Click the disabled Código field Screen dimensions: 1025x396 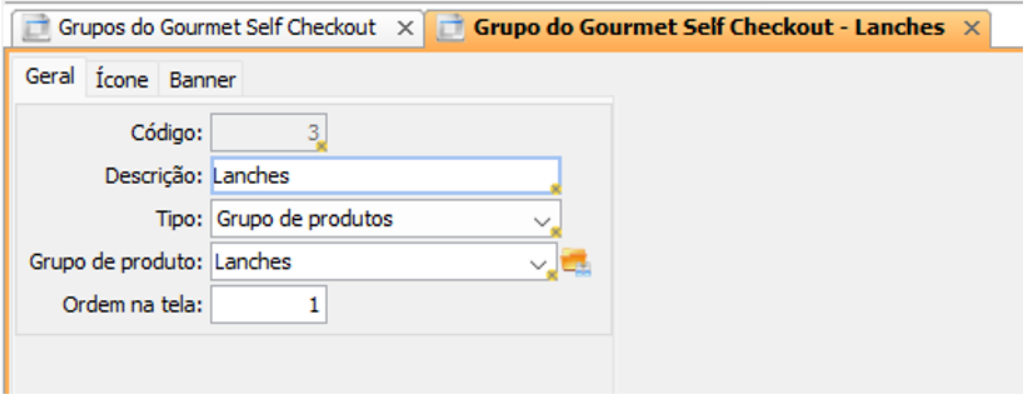click(x=269, y=133)
